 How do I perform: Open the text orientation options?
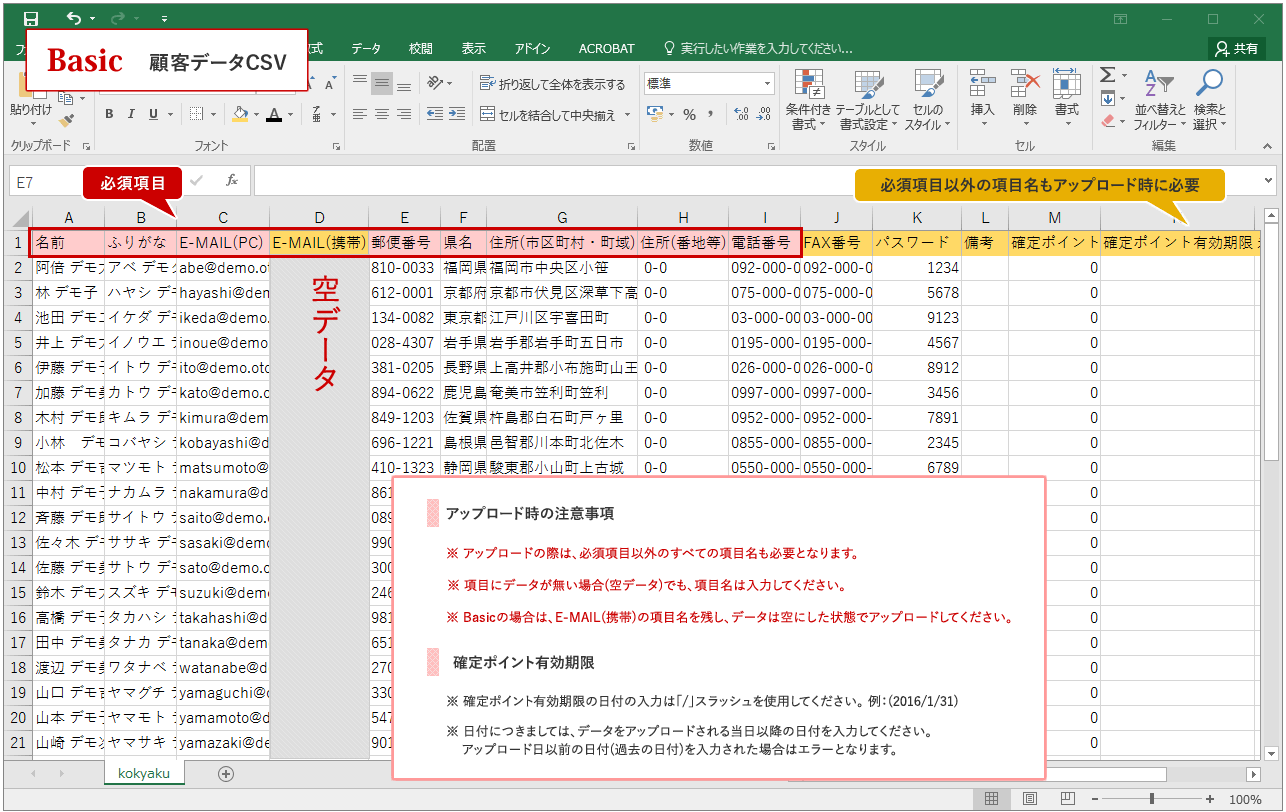point(439,83)
